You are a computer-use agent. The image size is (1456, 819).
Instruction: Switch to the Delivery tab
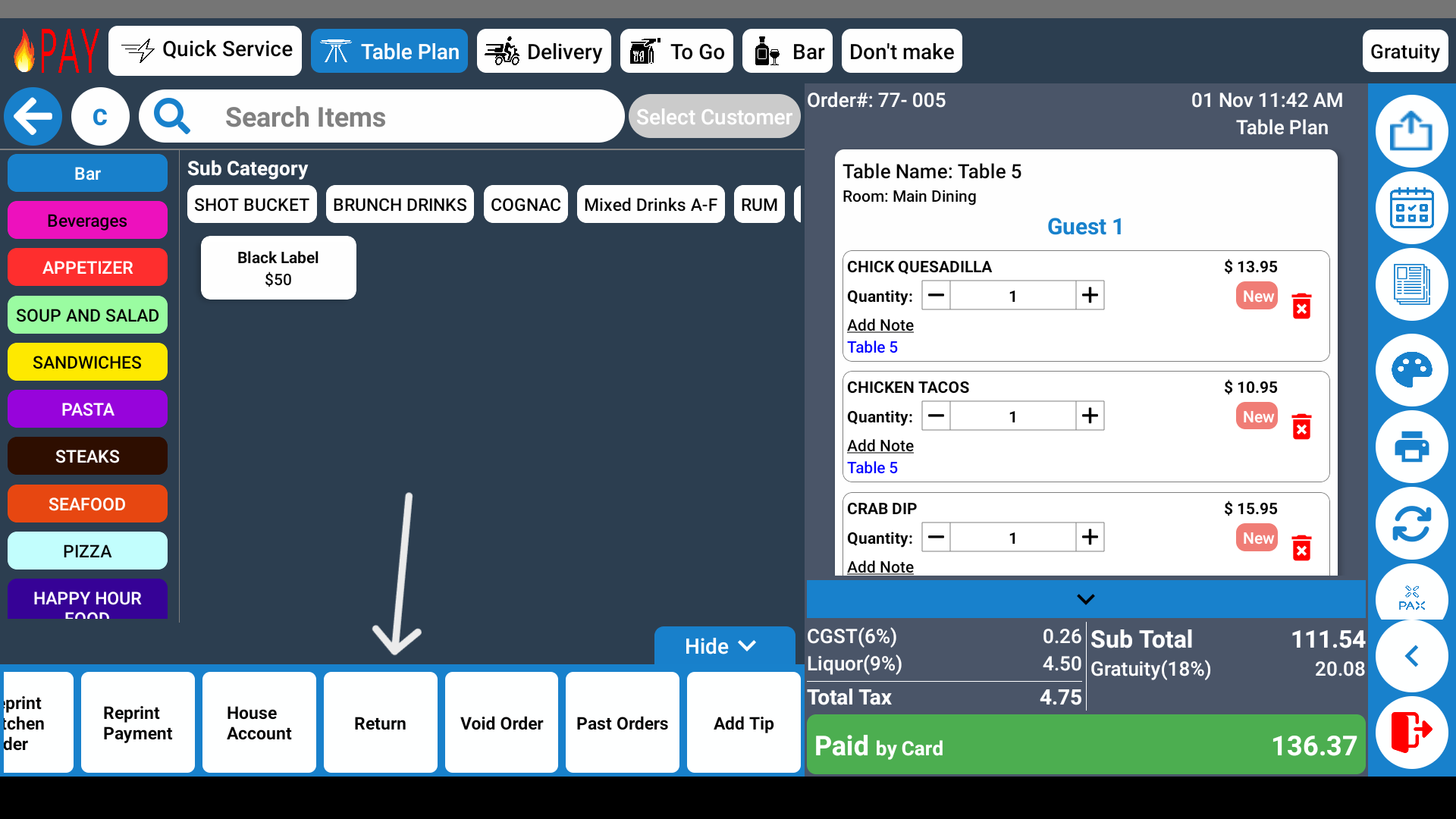544,52
